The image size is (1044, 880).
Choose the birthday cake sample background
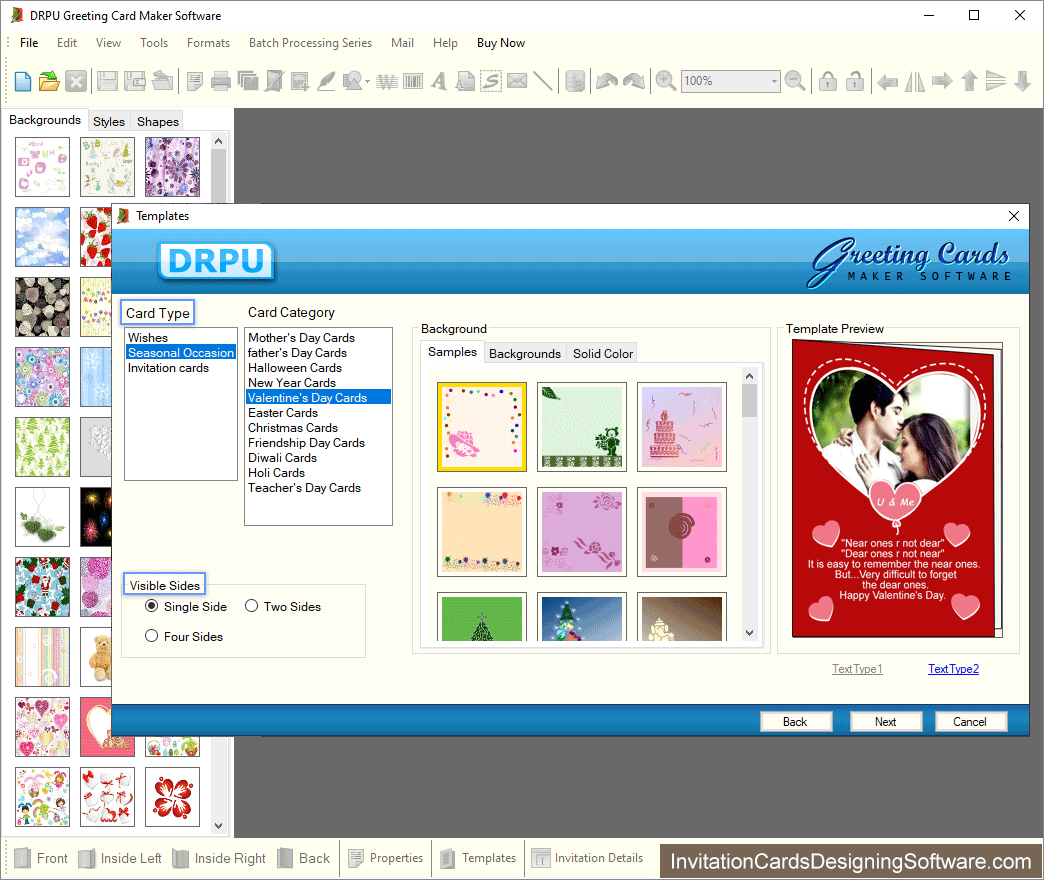(682, 427)
